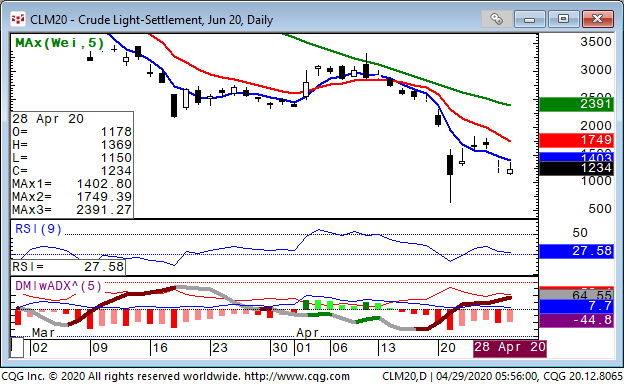Click the MAx(Wei,5) study label

[x=60, y=43]
